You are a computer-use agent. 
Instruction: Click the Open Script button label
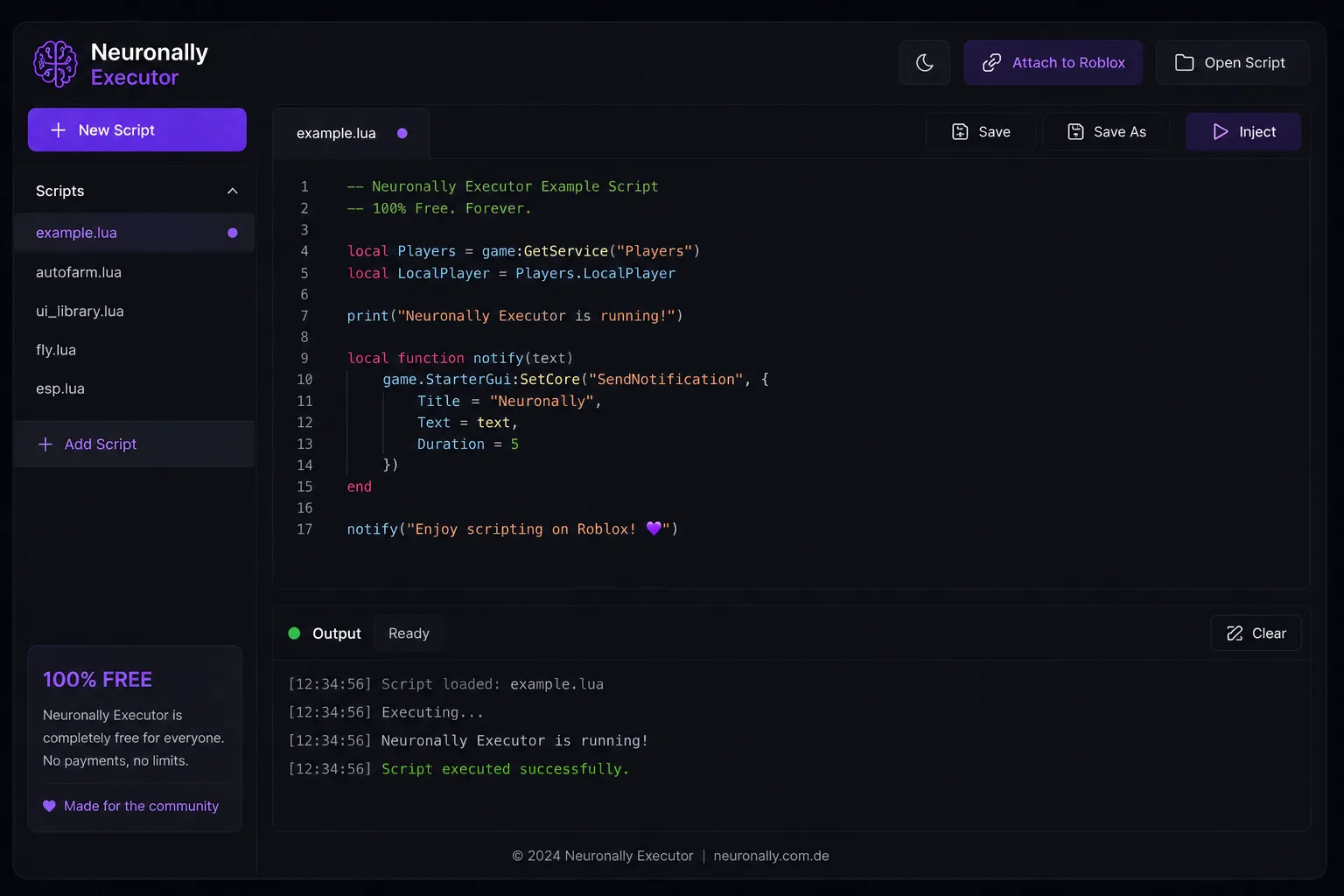pos(1244,62)
